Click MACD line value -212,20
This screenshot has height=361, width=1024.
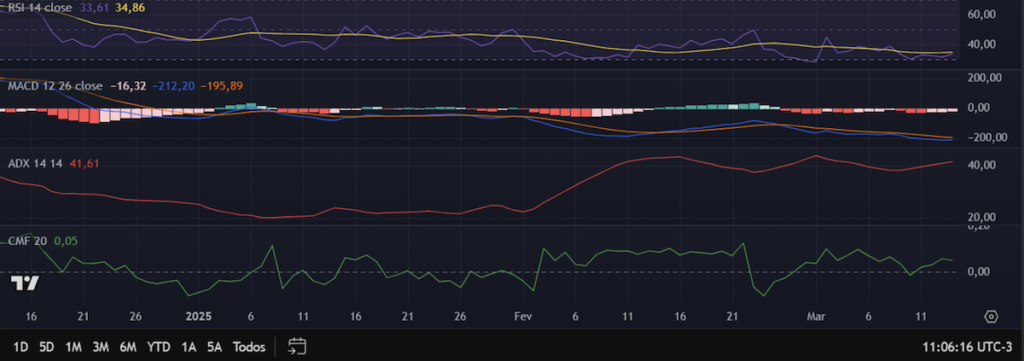(x=173, y=86)
